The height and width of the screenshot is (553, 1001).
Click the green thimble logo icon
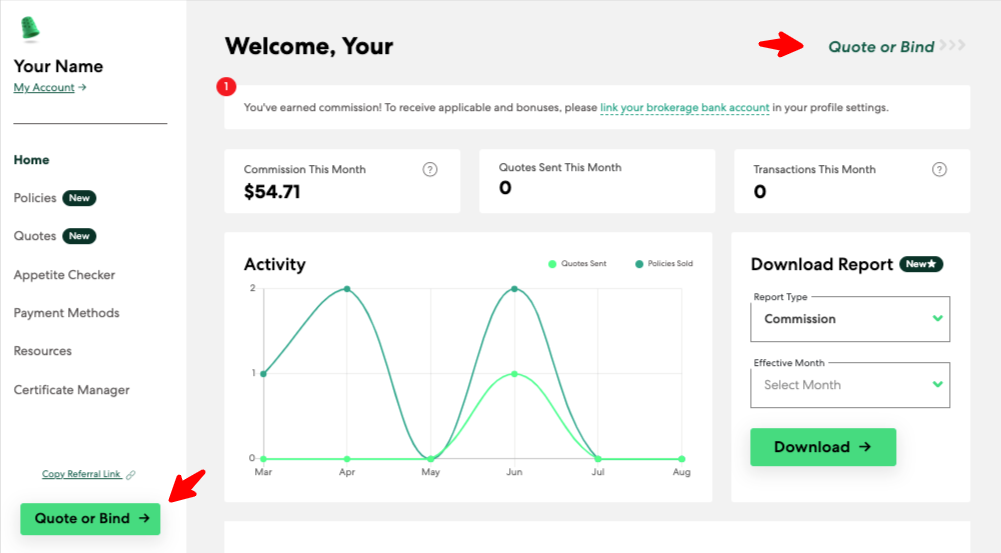[29, 29]
